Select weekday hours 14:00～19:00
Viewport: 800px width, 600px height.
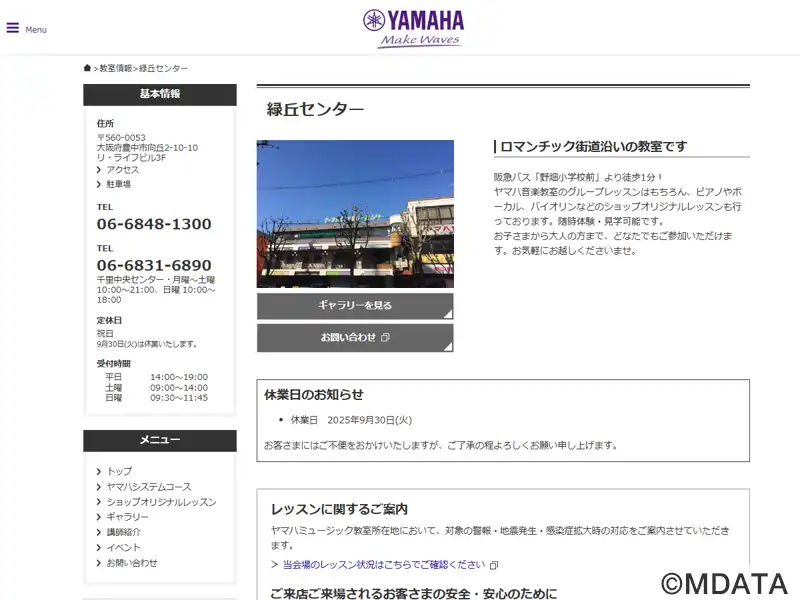tap(179, 377)
